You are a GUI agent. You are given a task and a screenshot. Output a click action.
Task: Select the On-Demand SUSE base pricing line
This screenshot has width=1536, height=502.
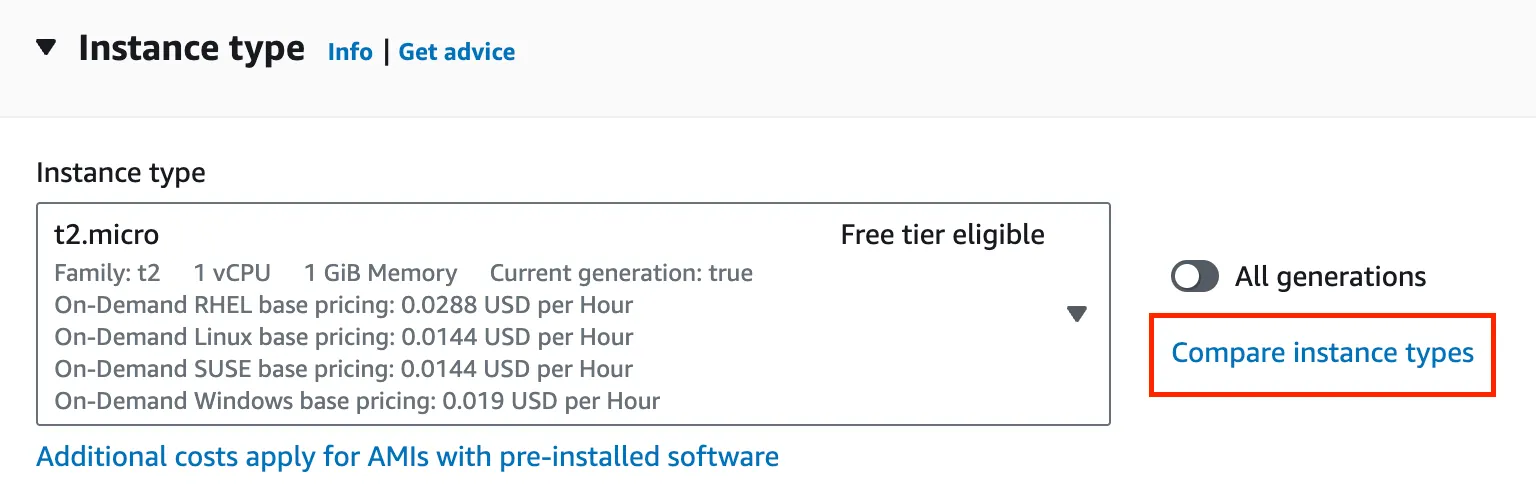click(x=344, y=369)
